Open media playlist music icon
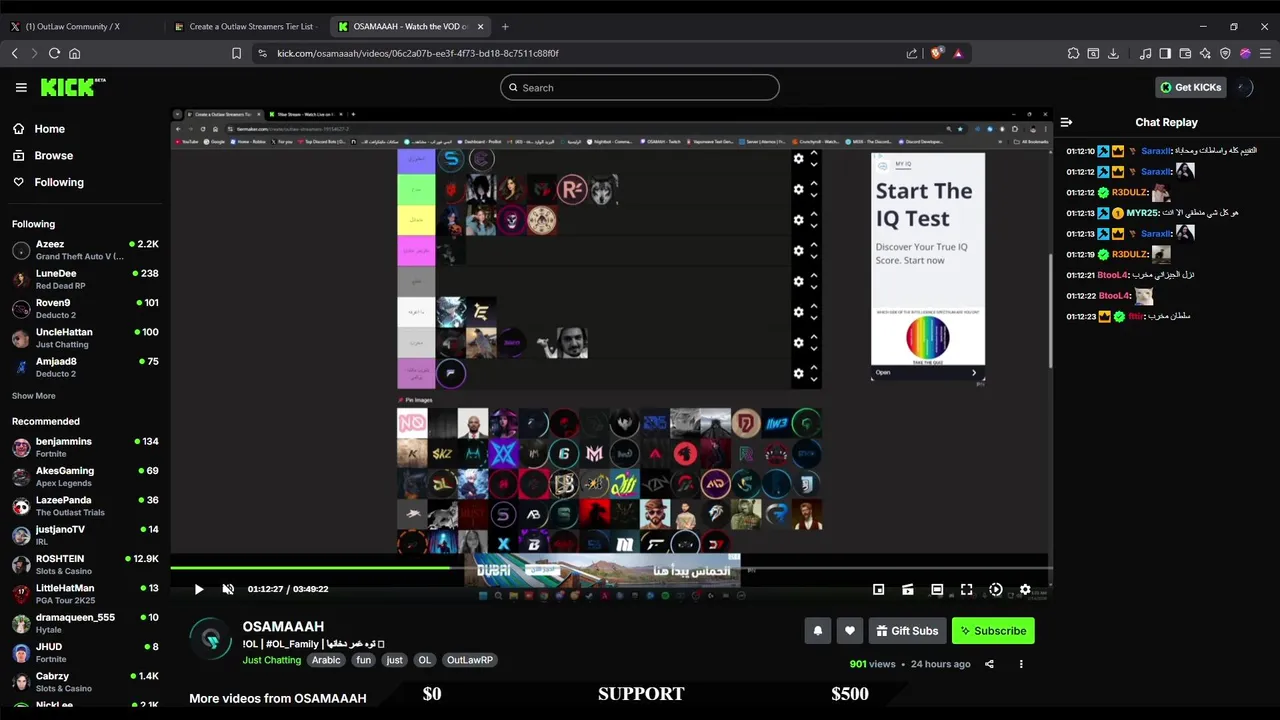 (x=1145, y=53)
